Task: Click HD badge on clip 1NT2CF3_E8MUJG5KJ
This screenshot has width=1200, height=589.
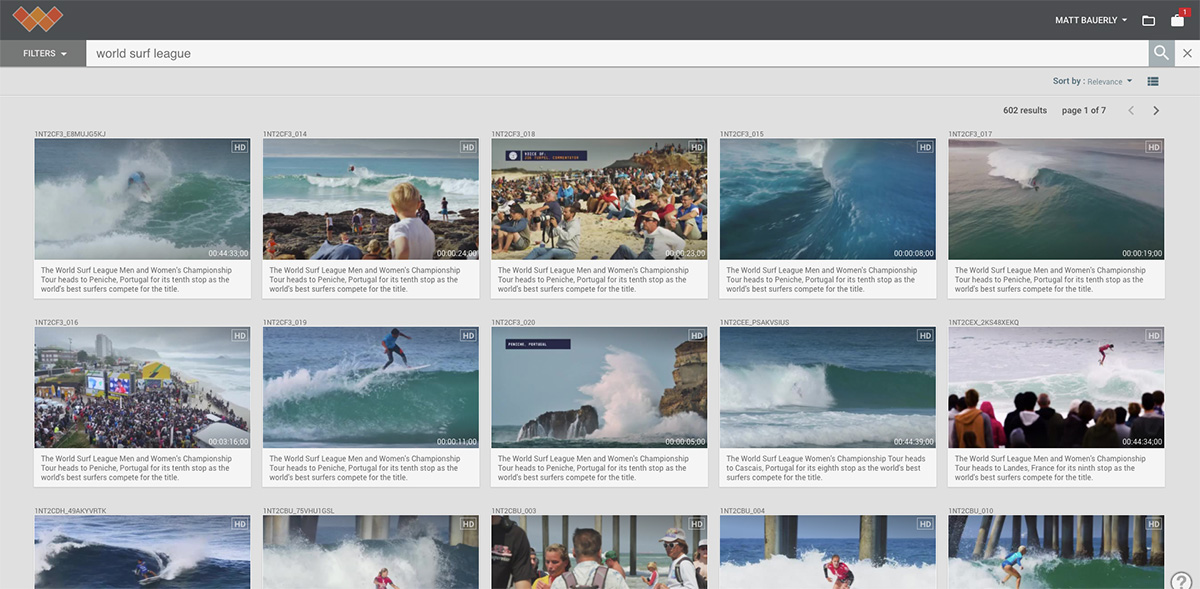Action: click(x=239, y=147)
